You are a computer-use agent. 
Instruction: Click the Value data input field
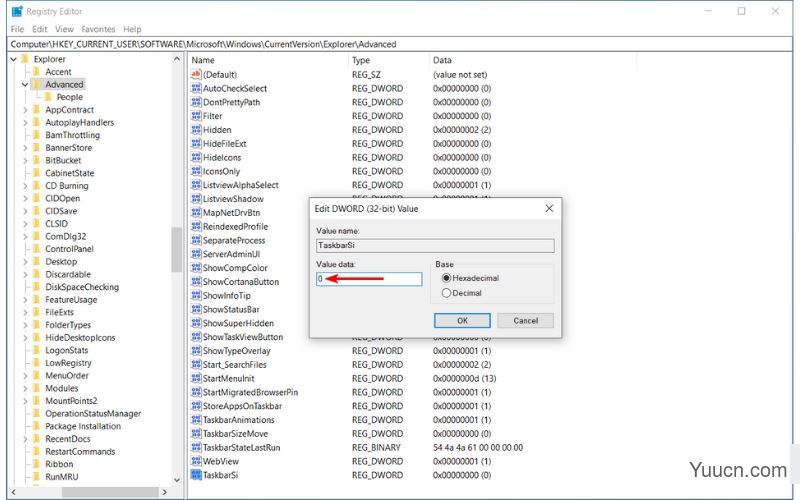click(369, 279)
